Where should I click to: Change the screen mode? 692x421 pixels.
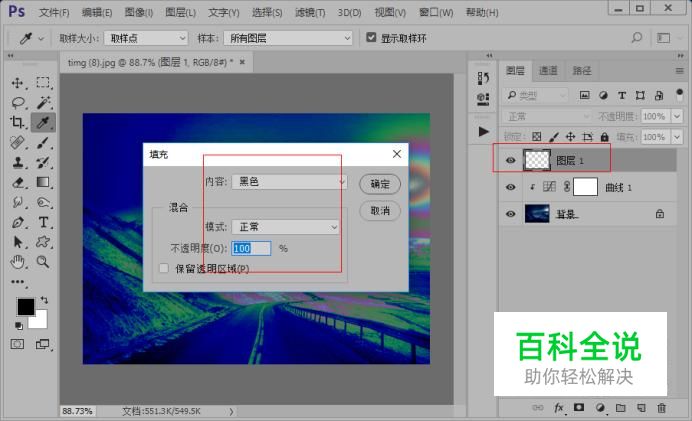click(x=43, y=344)
